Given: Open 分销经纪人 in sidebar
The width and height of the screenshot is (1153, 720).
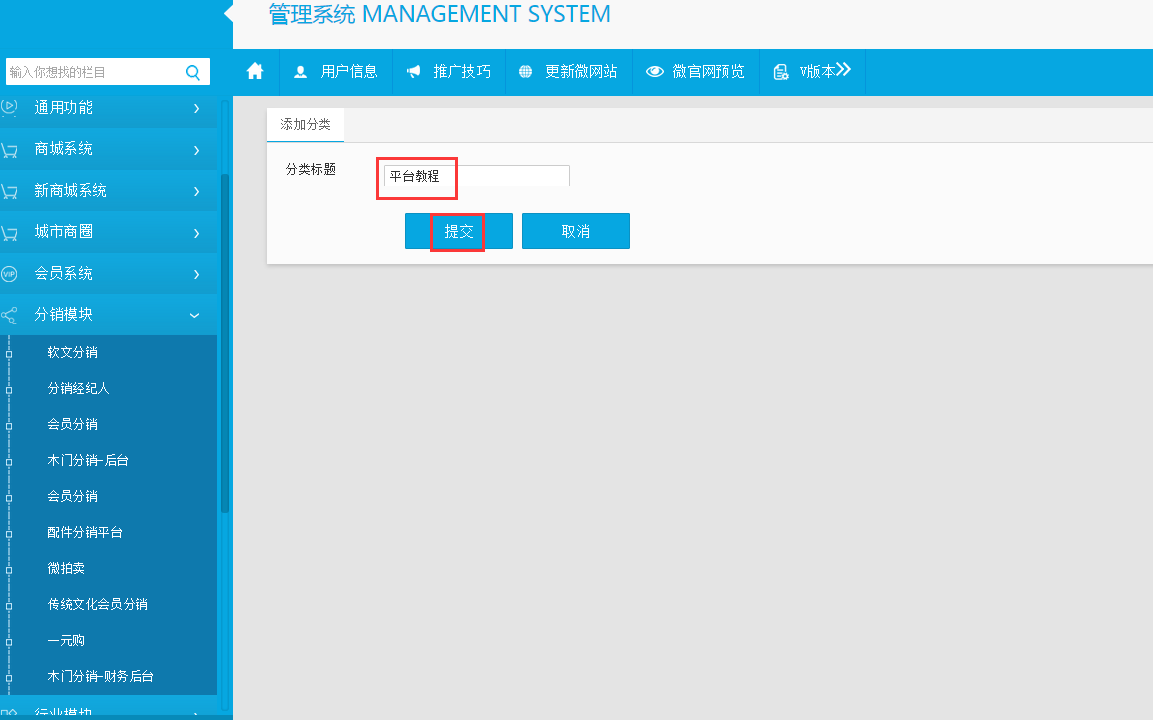Looking at the screenshot, I should [x=79, y=388].
